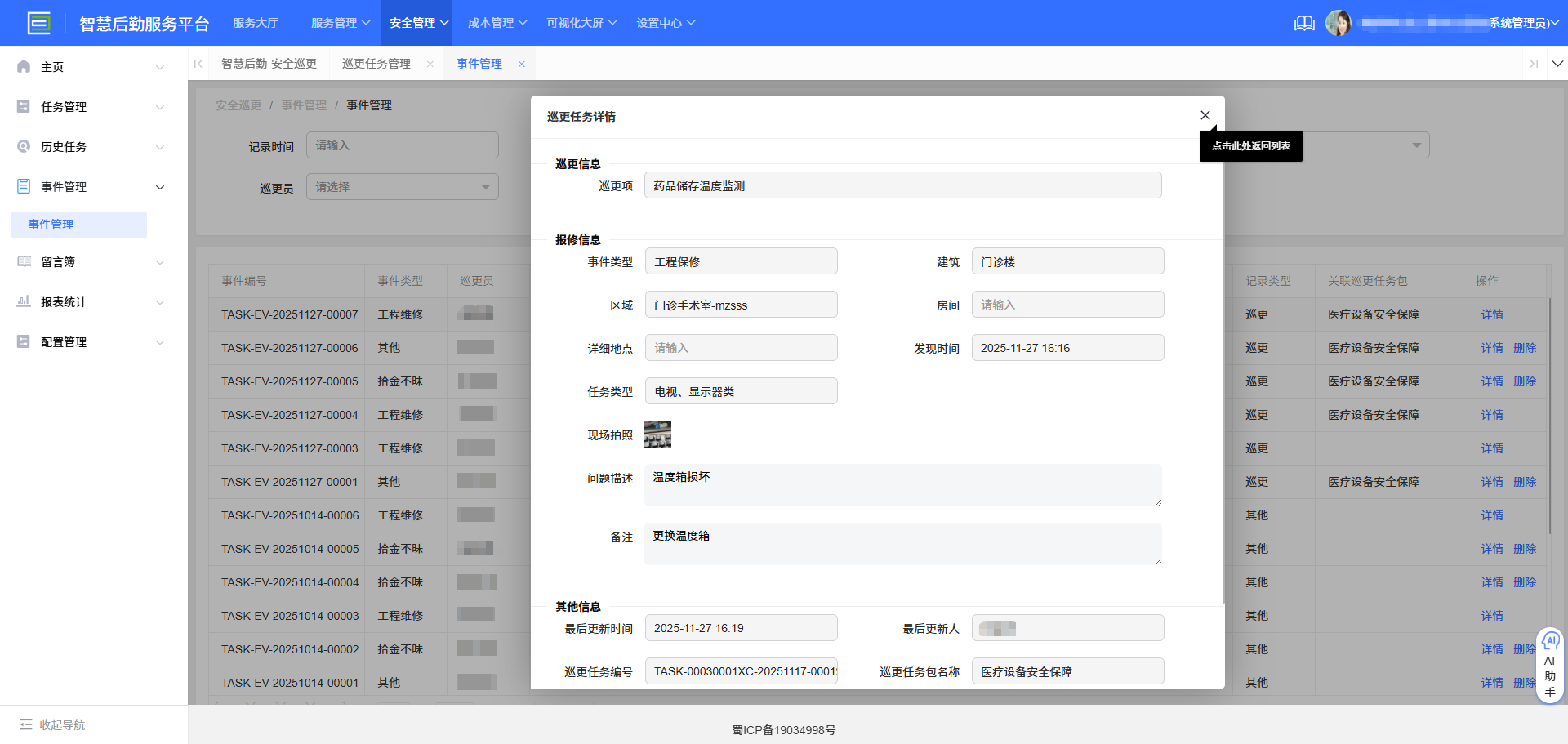The height and width of the screenshot is (744, 1568).
Task: Open 详情 link for TASK-EV-20251127-00007
Action: [1491, 314]
